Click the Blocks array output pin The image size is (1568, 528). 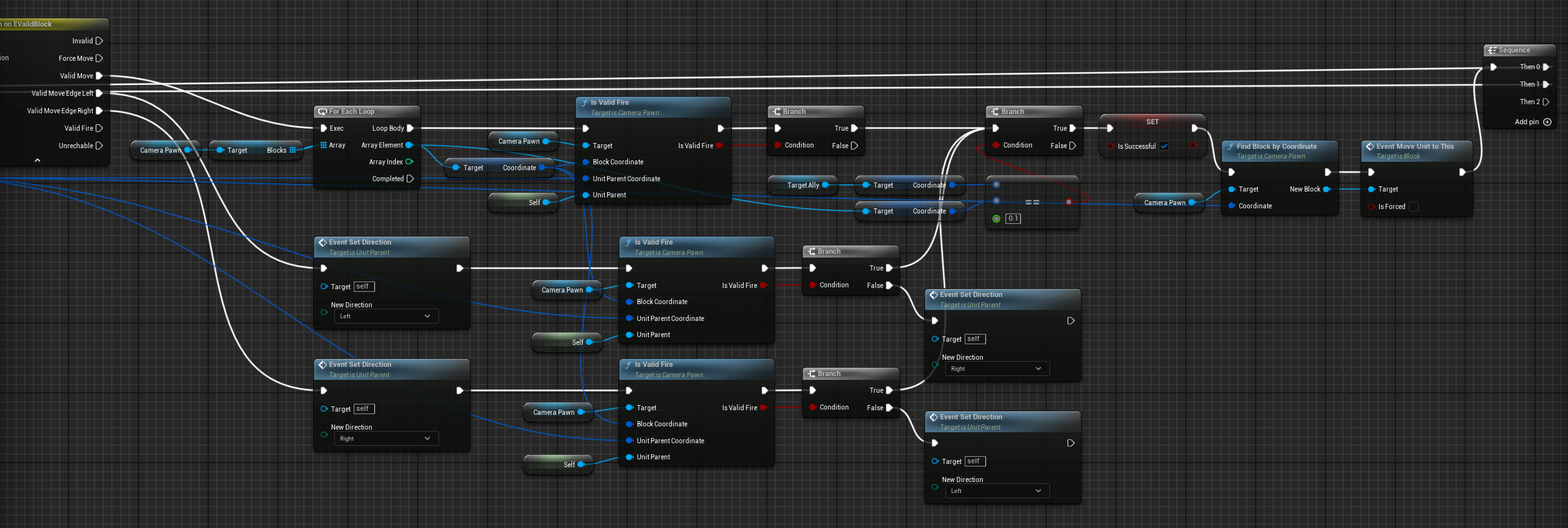[292, 150]
